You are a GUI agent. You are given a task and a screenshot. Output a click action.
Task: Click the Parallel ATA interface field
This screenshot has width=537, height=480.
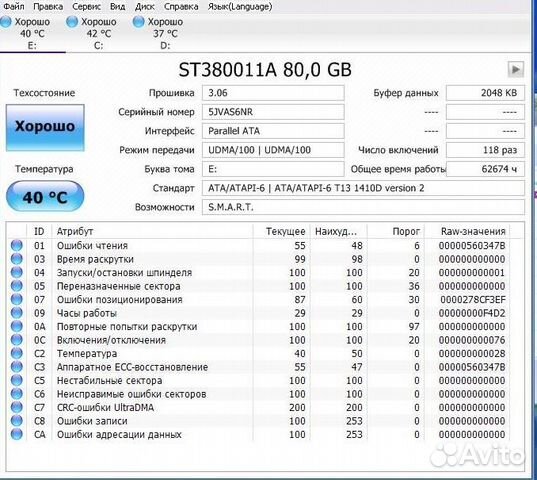click(273, 131)
